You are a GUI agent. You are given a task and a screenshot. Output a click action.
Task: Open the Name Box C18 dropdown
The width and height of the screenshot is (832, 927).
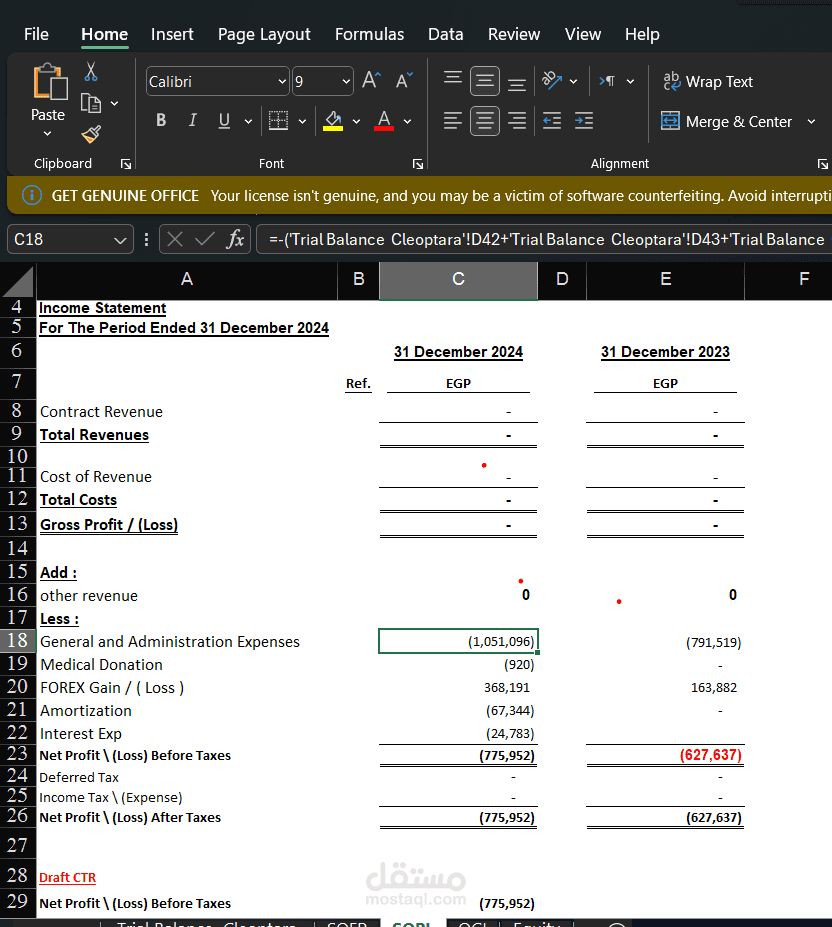click(x=120, y=239)
